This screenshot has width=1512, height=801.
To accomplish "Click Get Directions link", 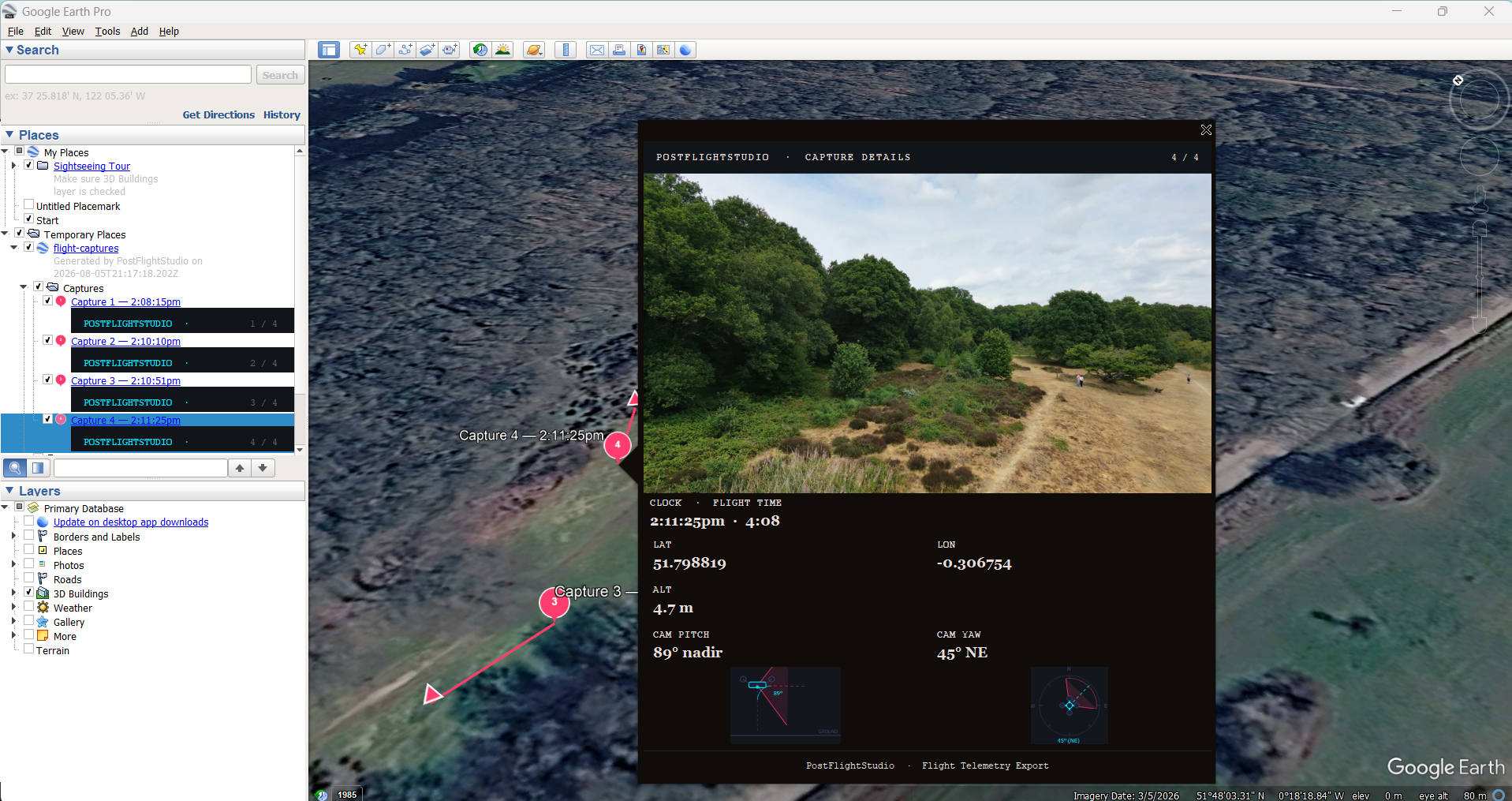I will click(218, 114).
